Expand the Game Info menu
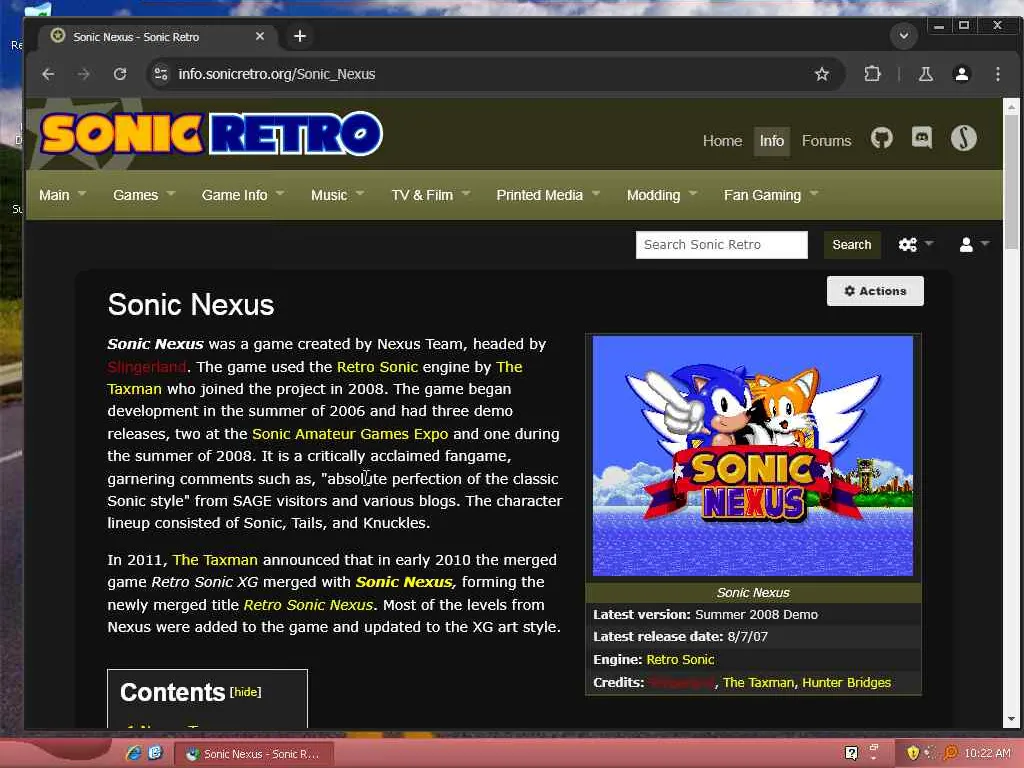Image resolution: width=1024 pixels, height=768 pixels. [x=242, y=195]
